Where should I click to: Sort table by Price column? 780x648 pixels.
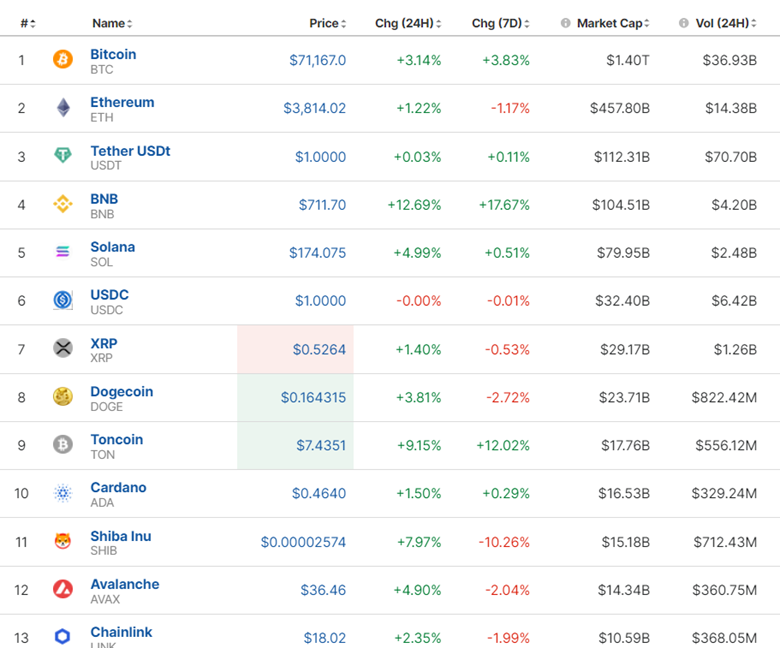tap(327, 23)
